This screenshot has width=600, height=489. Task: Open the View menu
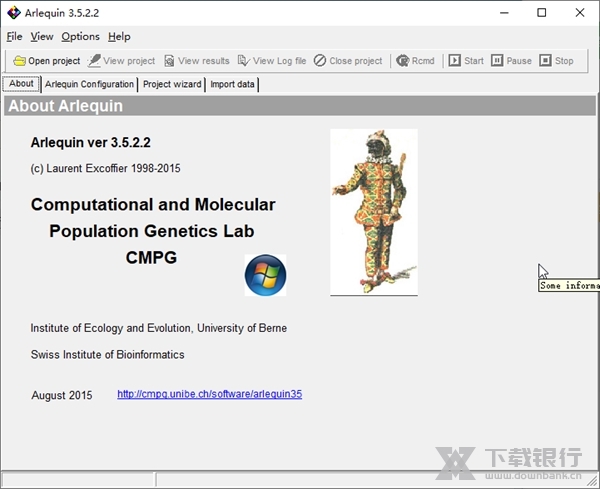click(42, 37)
